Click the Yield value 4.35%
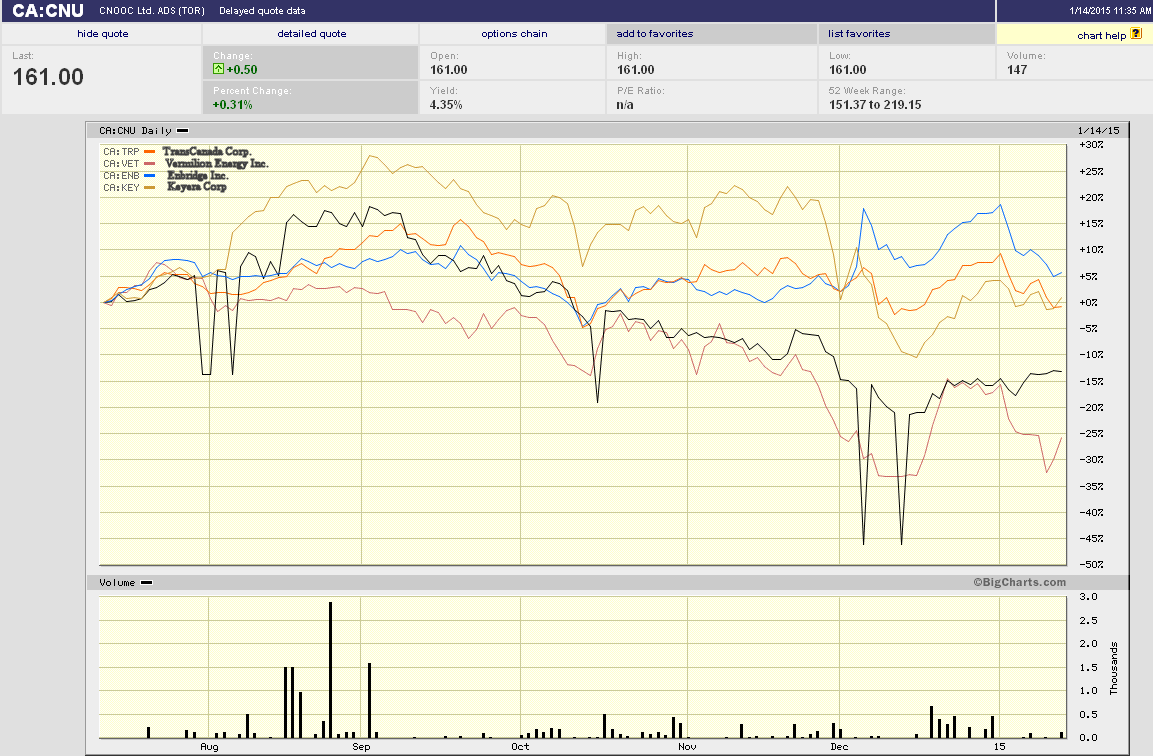The height and width of the screenshot is (756, 1153). [x=446, y=104]
